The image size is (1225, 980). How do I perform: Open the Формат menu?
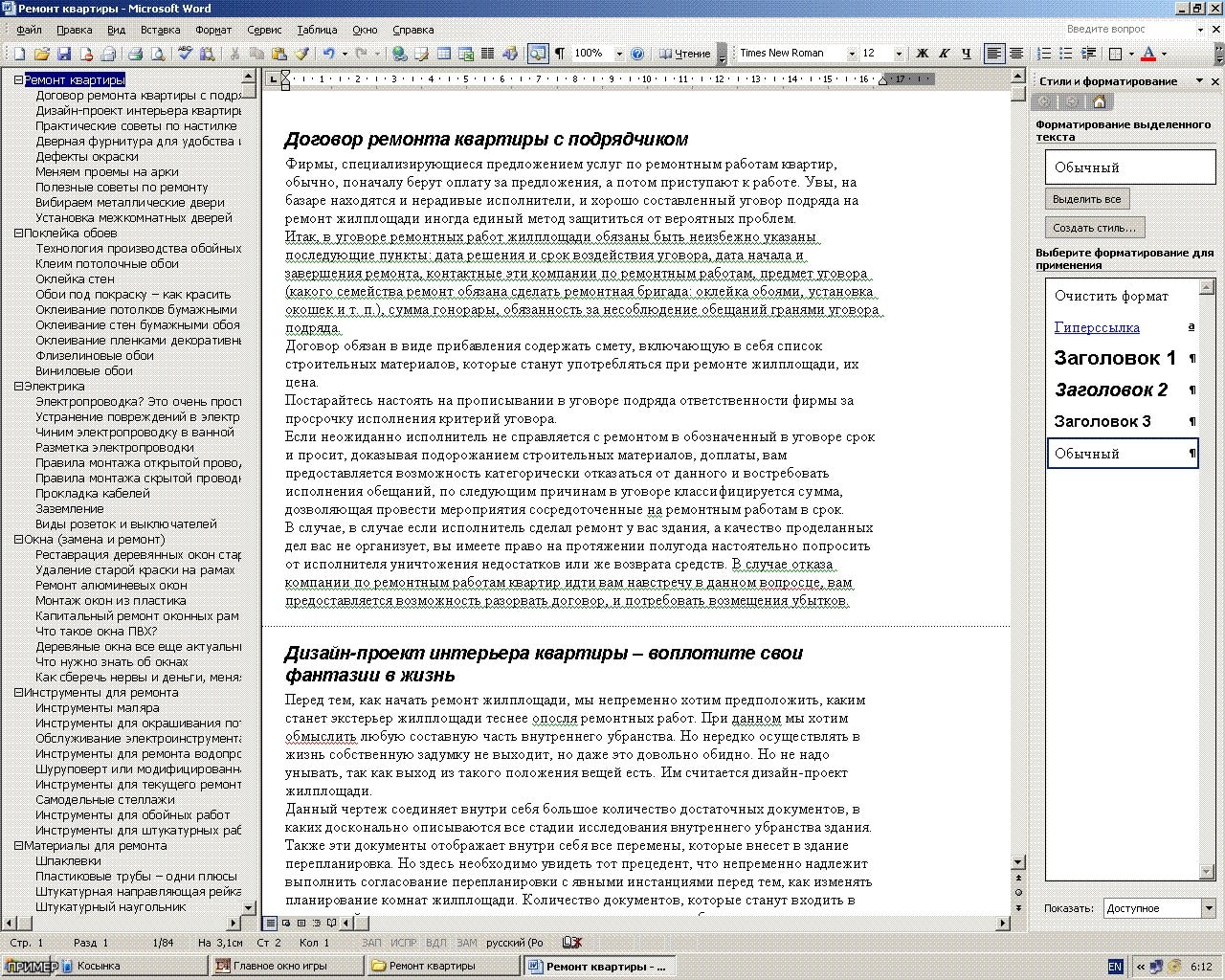pos(212,30)
